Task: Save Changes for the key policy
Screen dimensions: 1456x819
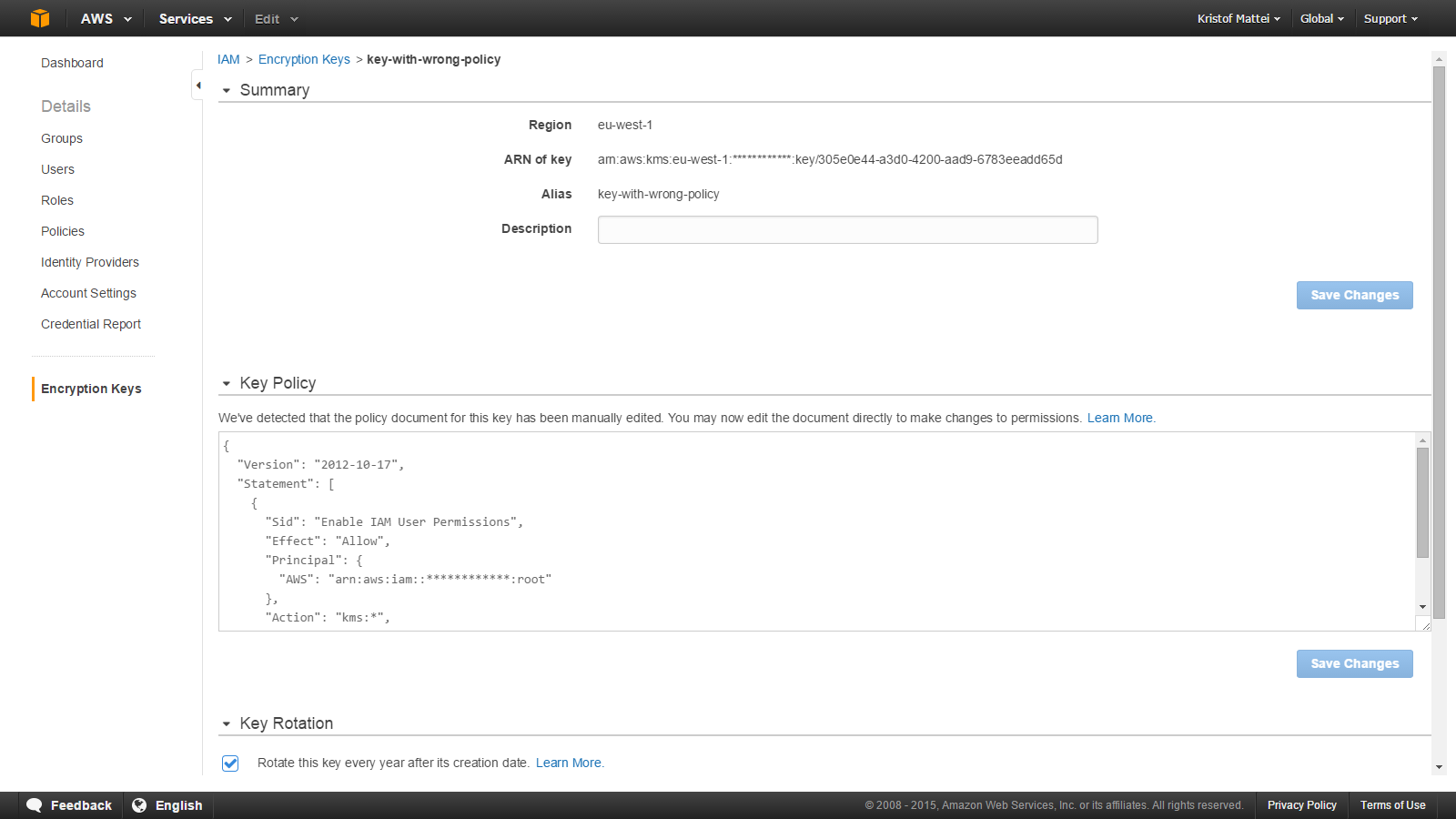Action: tap(1354, 663)
